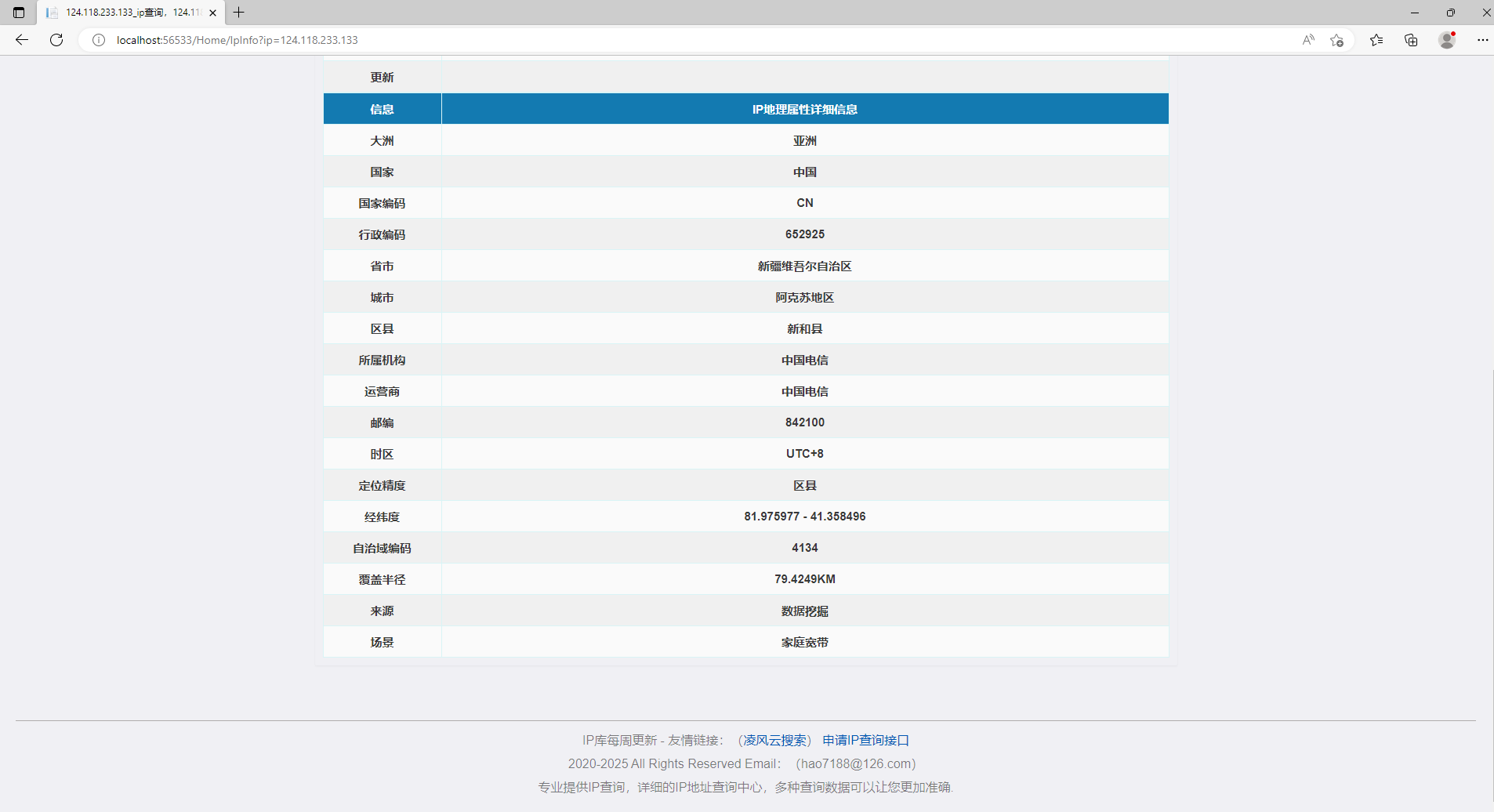Click the IP地理属性详细信息 table header
This screenshot has width=1494, height=812.
[804, 109]
